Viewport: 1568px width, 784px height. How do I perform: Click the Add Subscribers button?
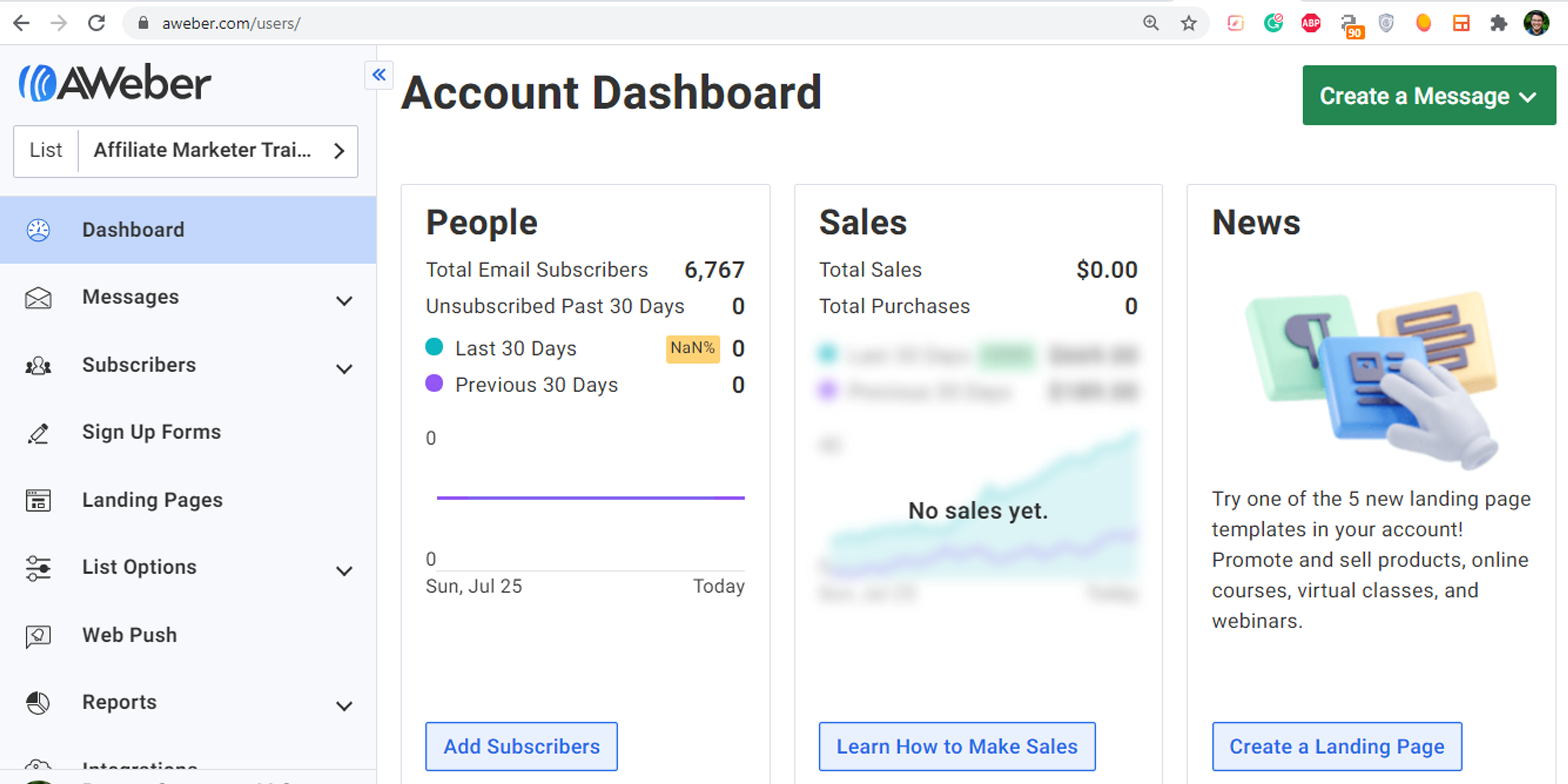[x=521, y=747]
